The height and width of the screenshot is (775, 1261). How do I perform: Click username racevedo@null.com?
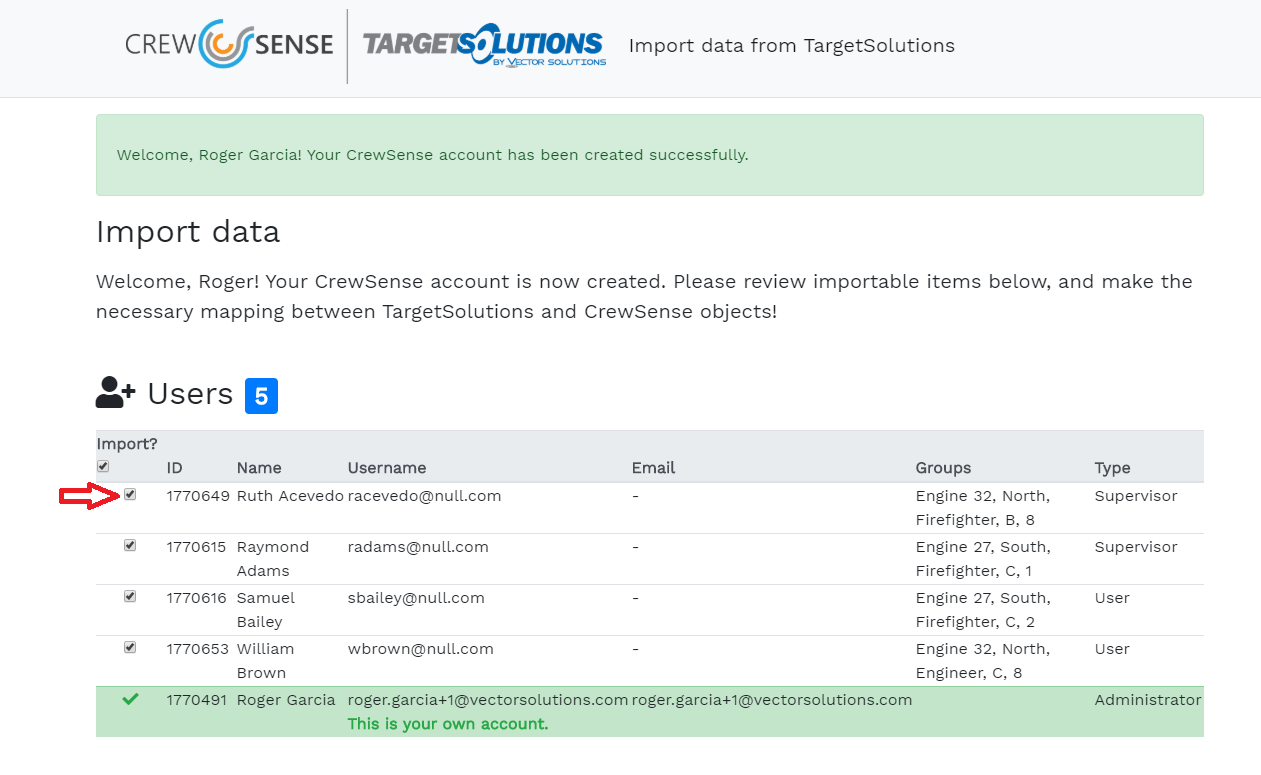(425, 496)
